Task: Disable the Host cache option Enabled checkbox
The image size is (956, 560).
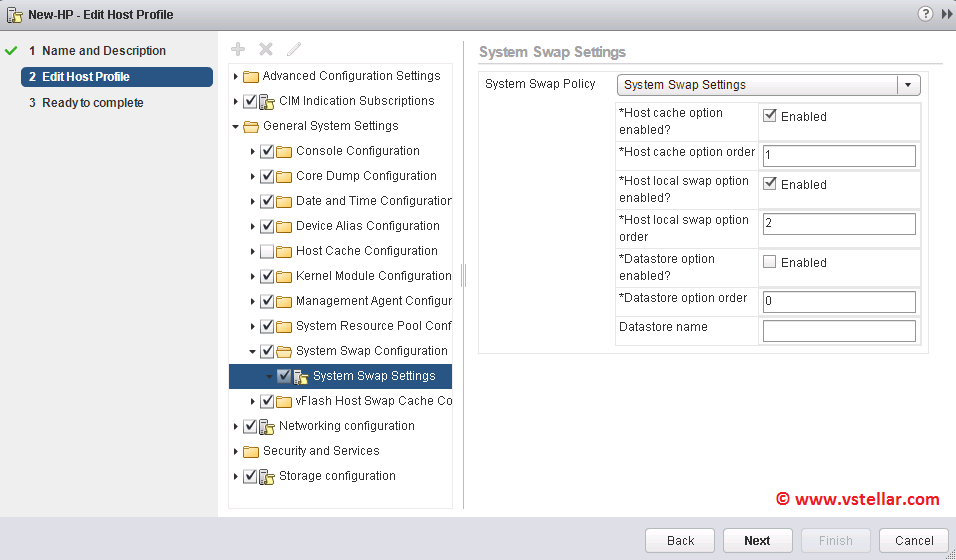Action: coord(770,116)
